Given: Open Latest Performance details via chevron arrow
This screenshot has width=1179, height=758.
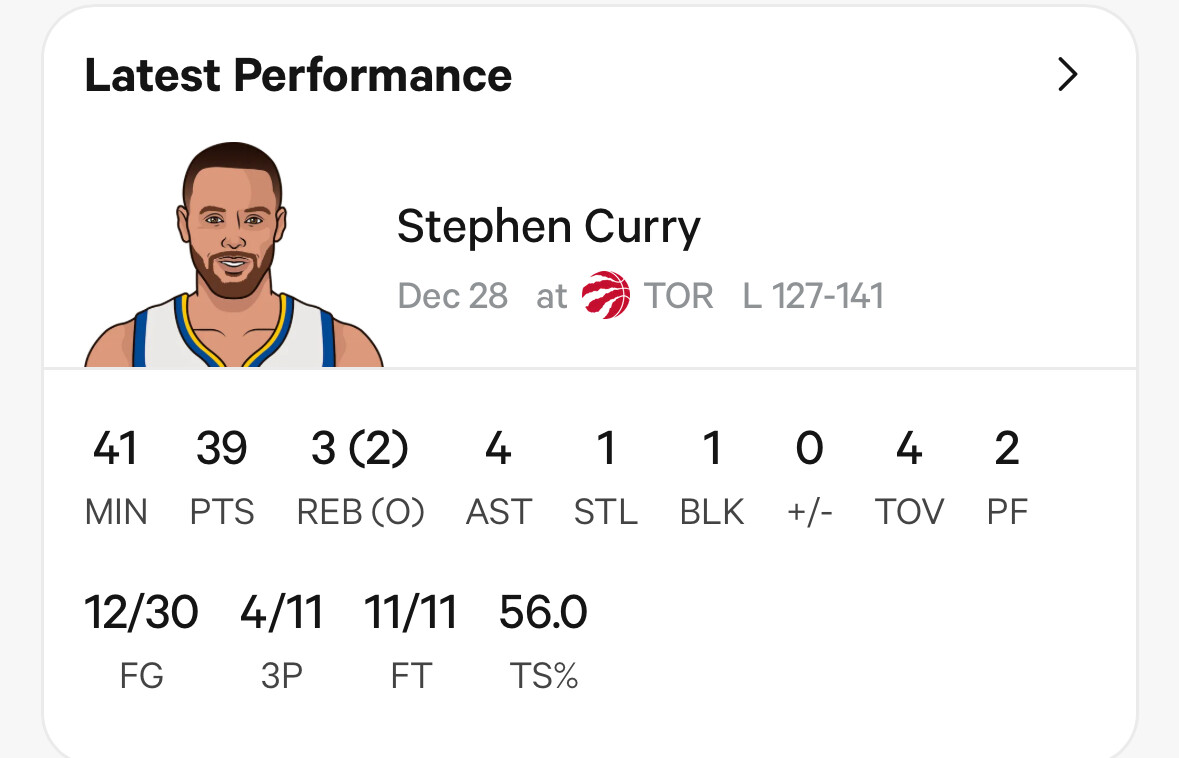Looking at the screenshot, I should point(1068,74).
